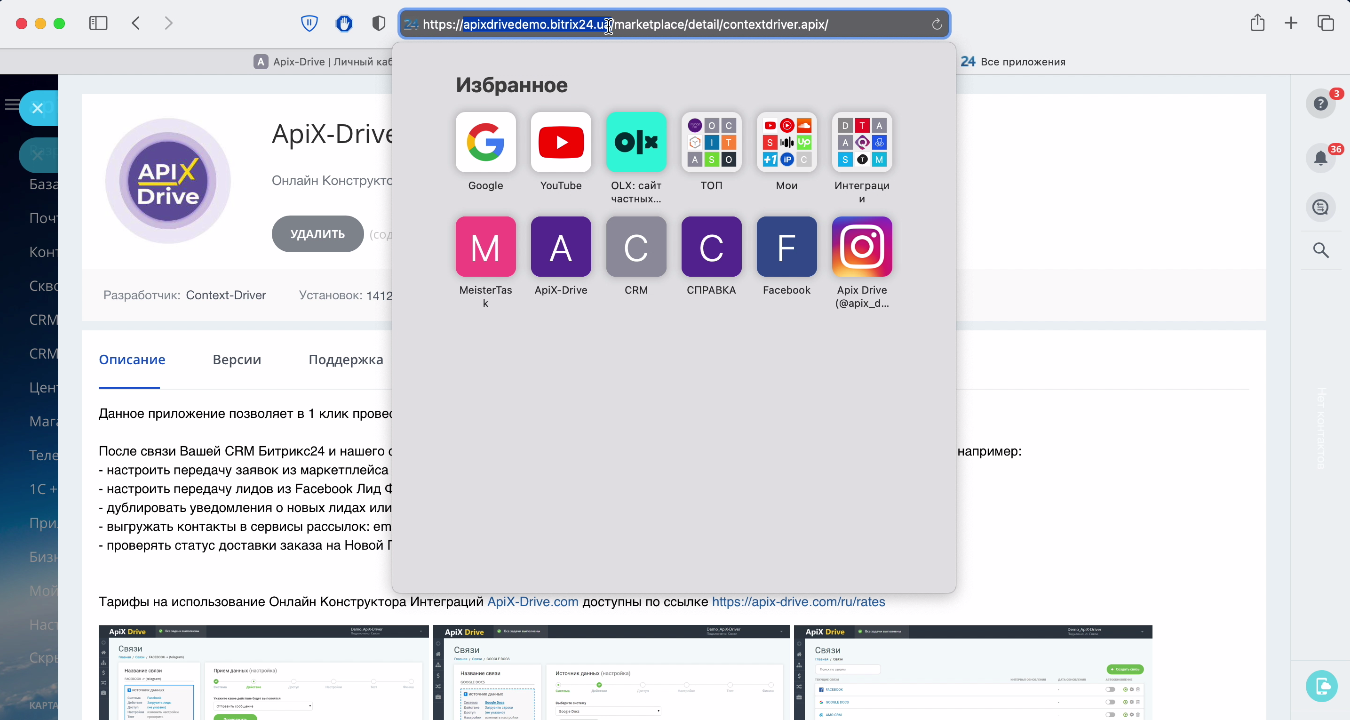Open Bitrix24 help with badge 3

coord(1321,103)
